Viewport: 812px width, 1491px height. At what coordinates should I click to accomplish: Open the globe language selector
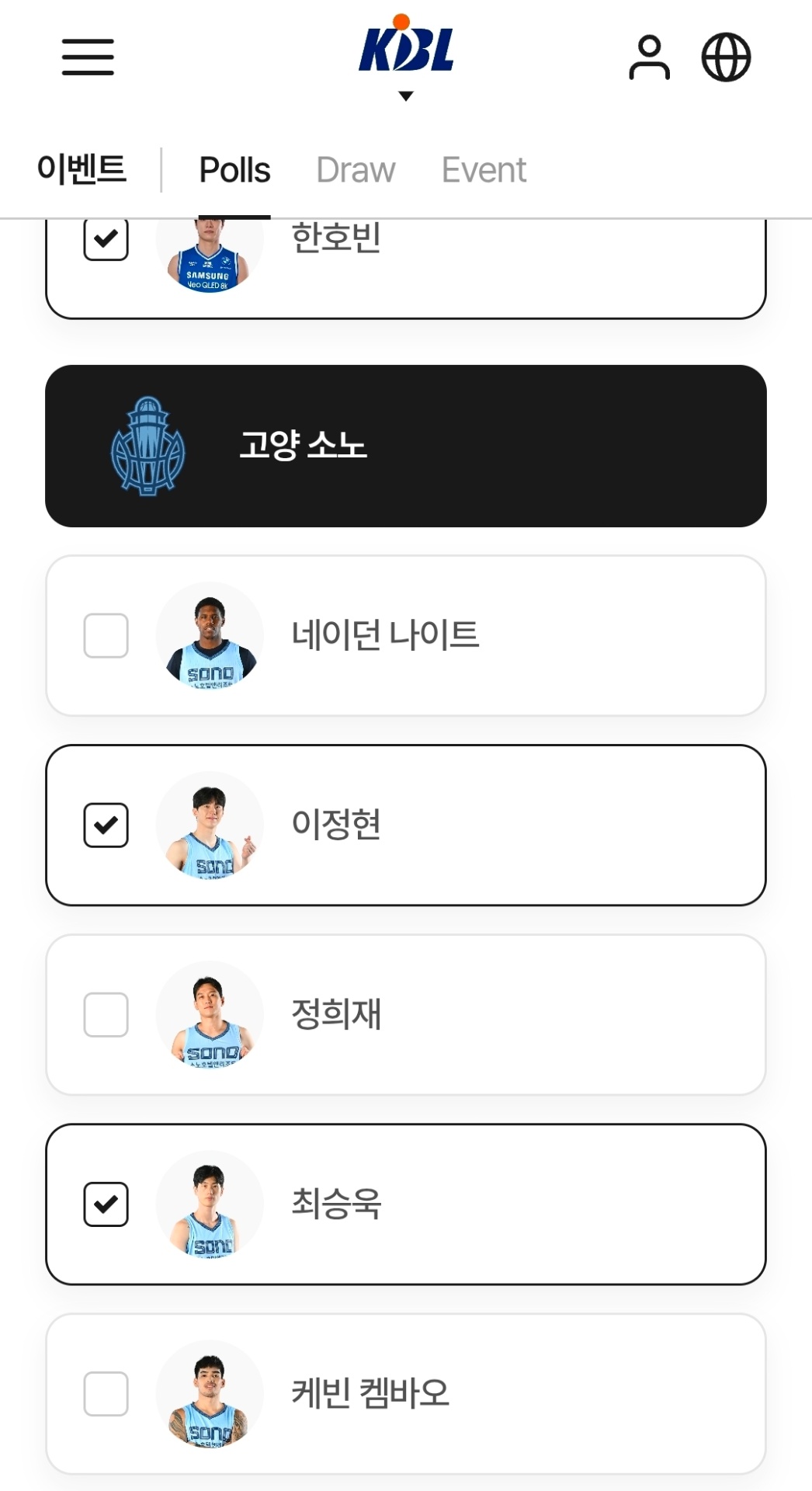(726, 57)
